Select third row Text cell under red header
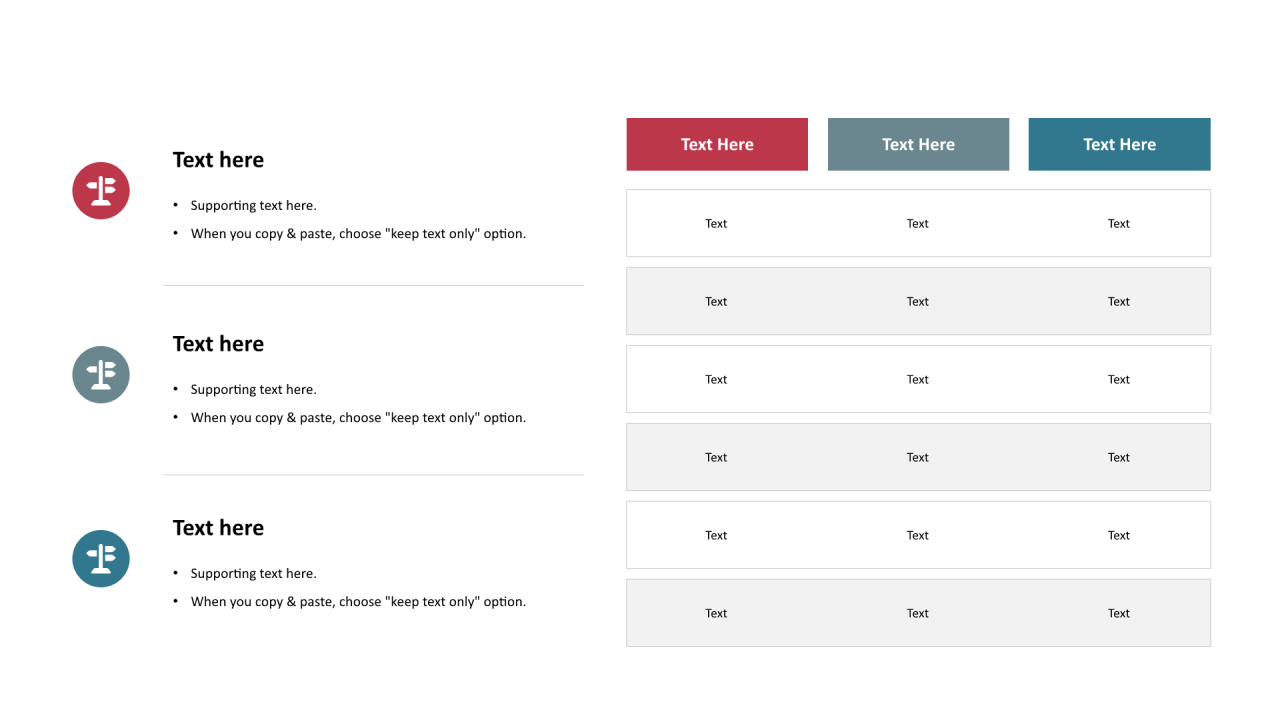1280x720 pixels. (716, 379)
